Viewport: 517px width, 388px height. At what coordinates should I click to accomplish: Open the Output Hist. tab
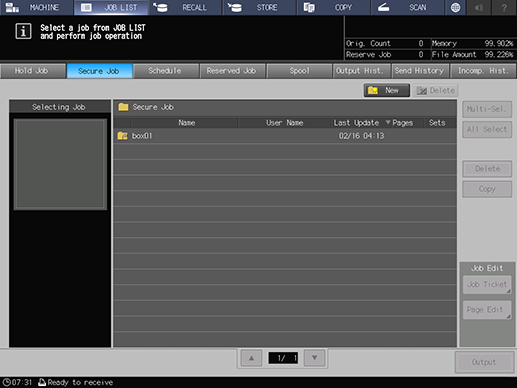[x=362, y=71]
